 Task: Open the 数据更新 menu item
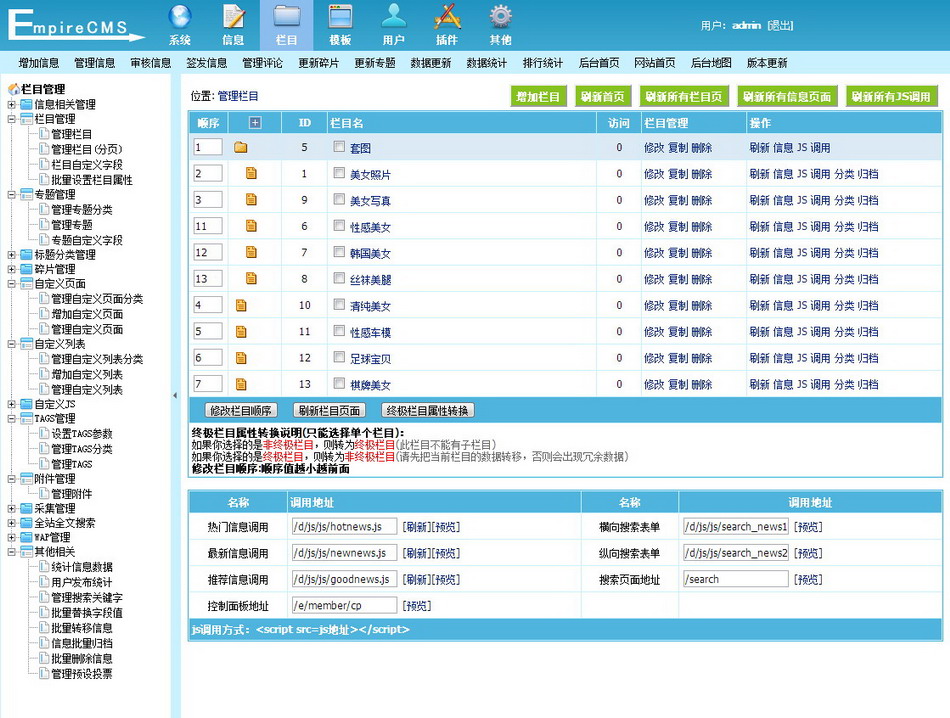pos(431,63)
